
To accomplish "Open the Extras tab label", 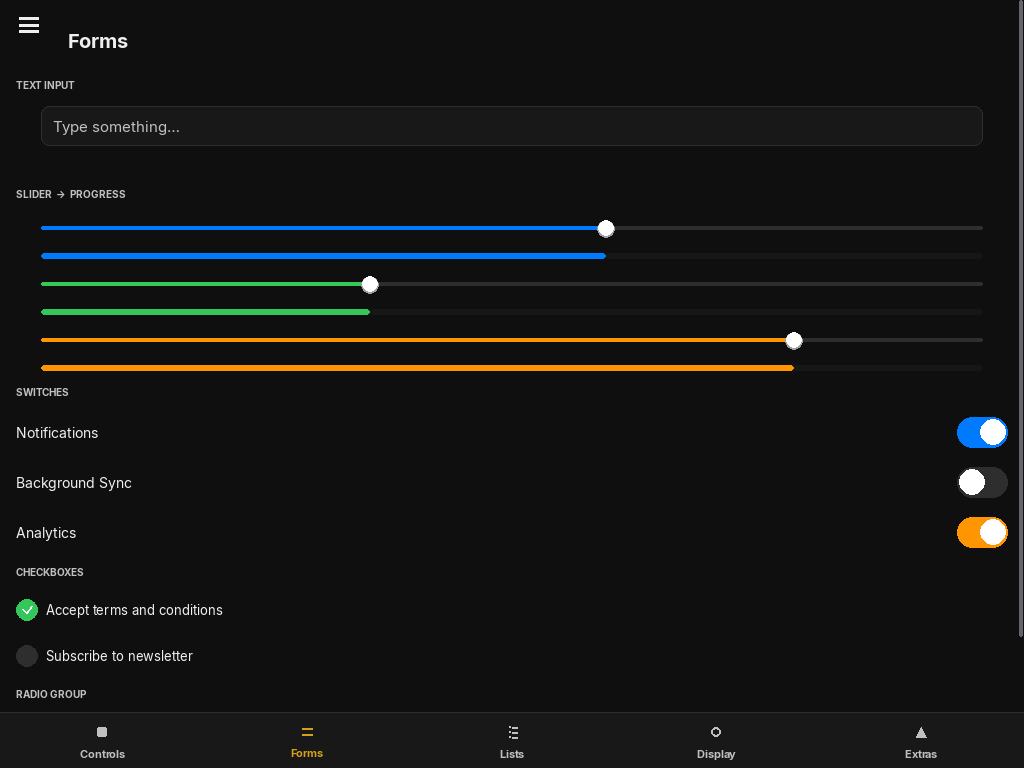I will (921, 754).
